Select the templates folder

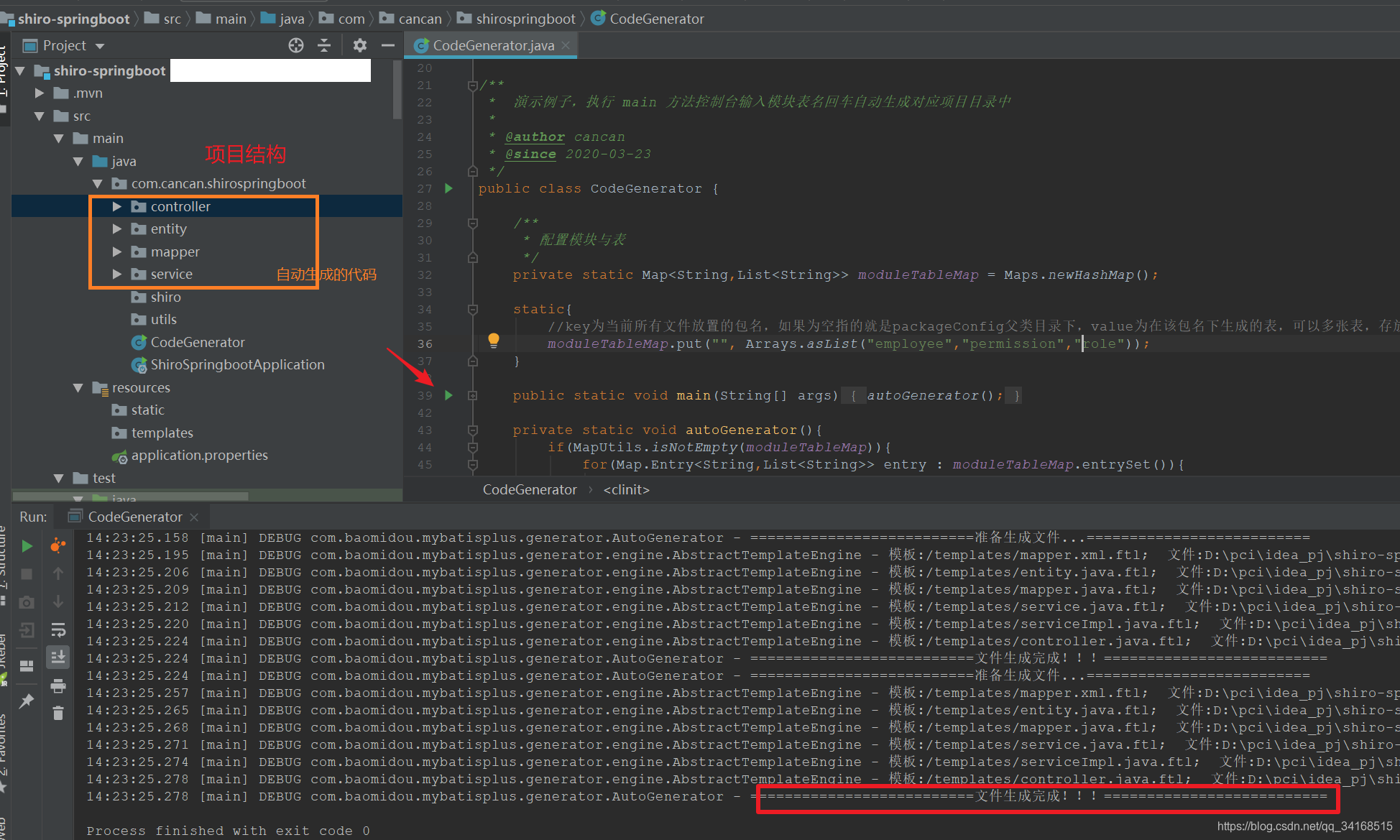(162, 433)
